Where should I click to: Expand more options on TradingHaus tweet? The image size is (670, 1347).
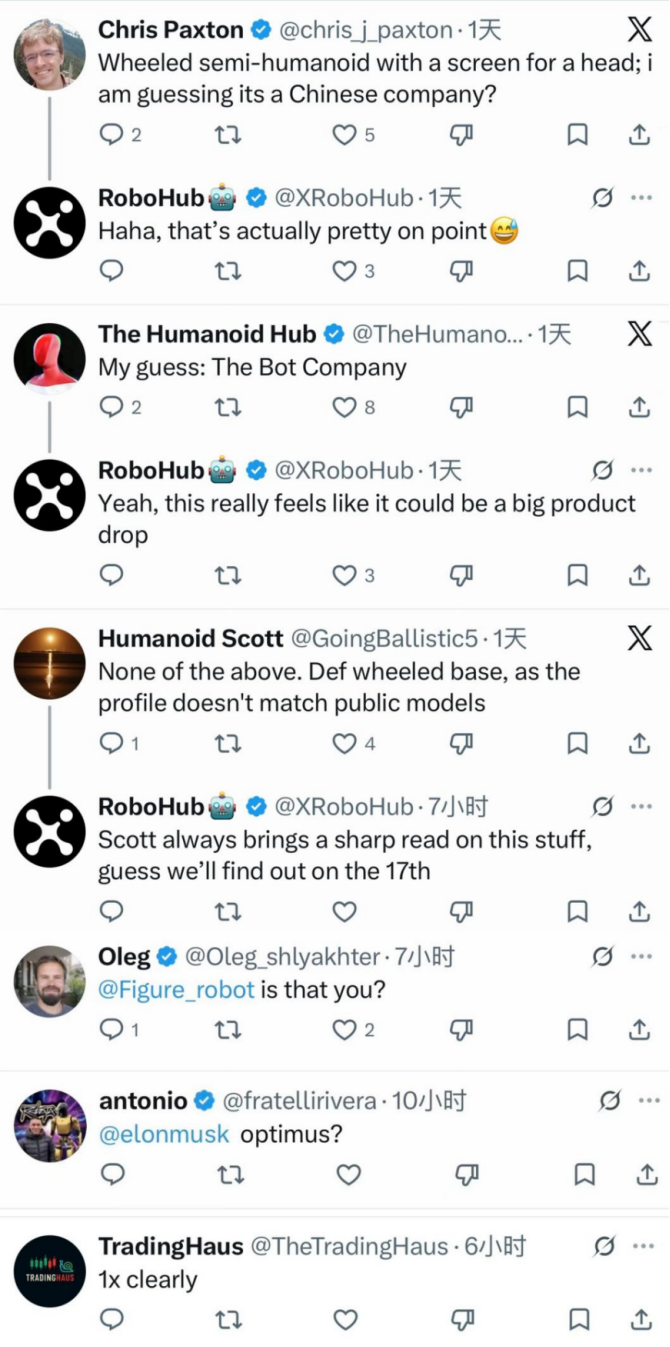(641, 1246)
